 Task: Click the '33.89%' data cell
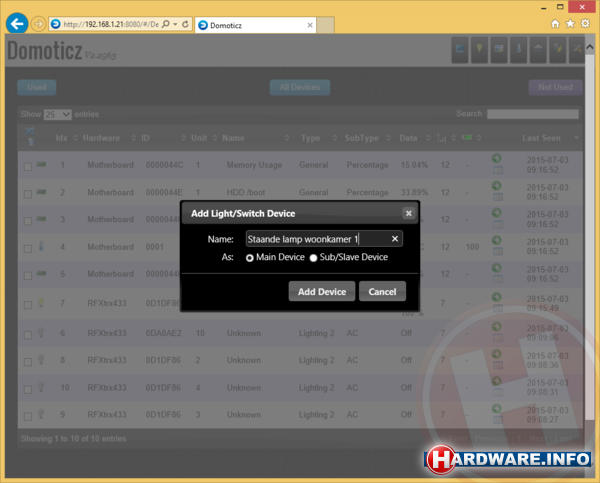pos(414,192)
